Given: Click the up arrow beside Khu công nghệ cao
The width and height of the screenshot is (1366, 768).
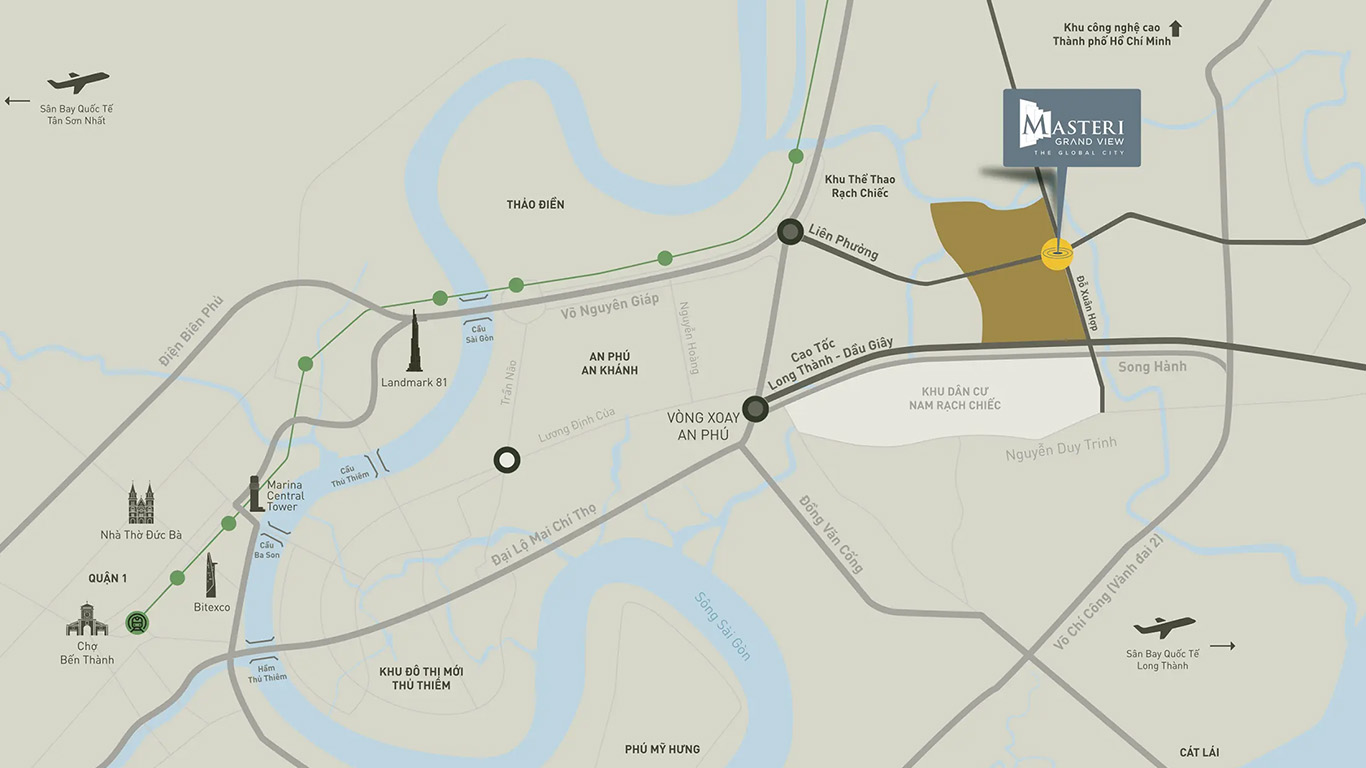Looking at the screenshot, I should pyautogui.click(x=1176, y=28).
